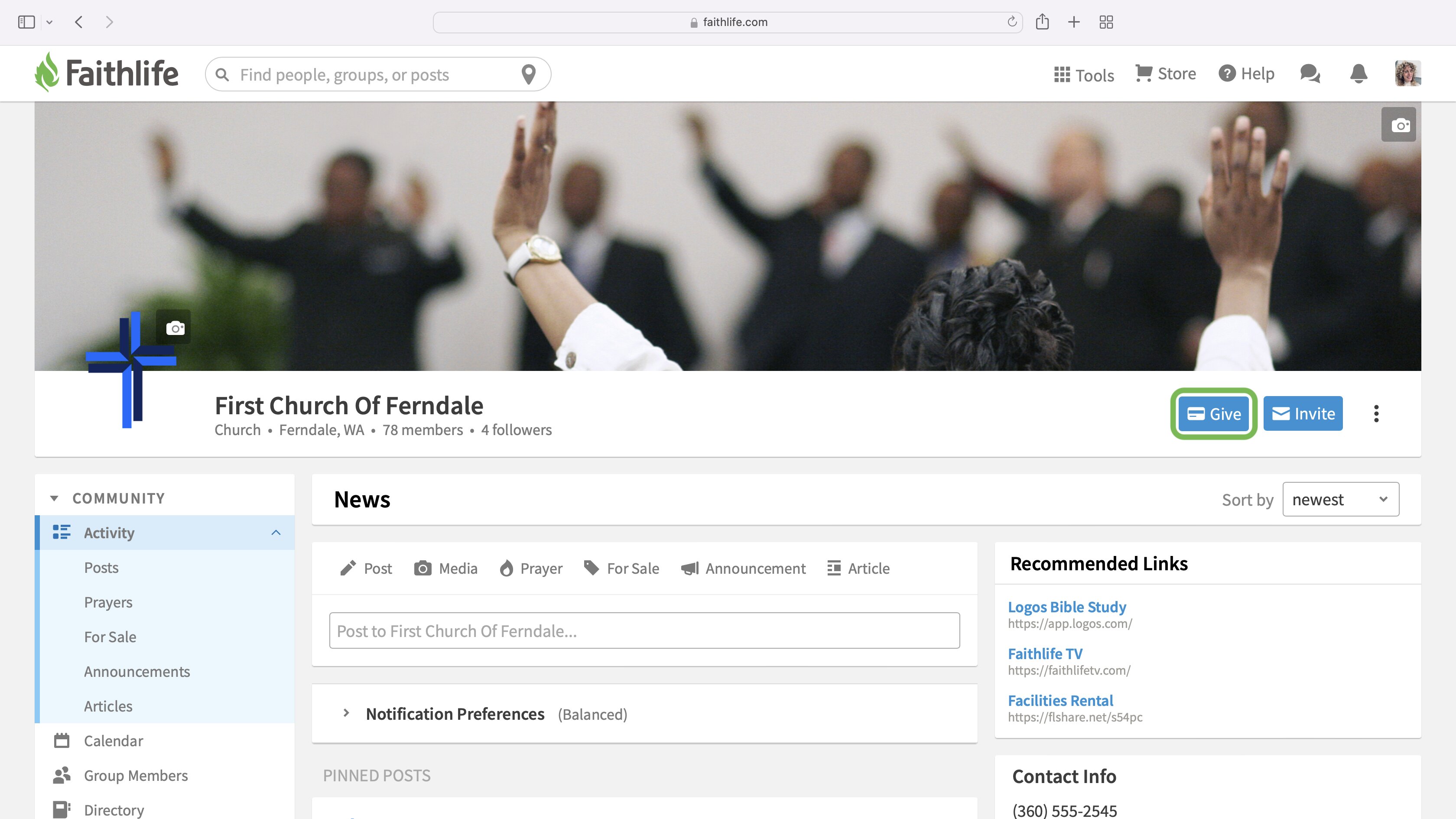Select the Announcement post type tab
This screenshot has width=1456, height=819.
pos(743,568)
